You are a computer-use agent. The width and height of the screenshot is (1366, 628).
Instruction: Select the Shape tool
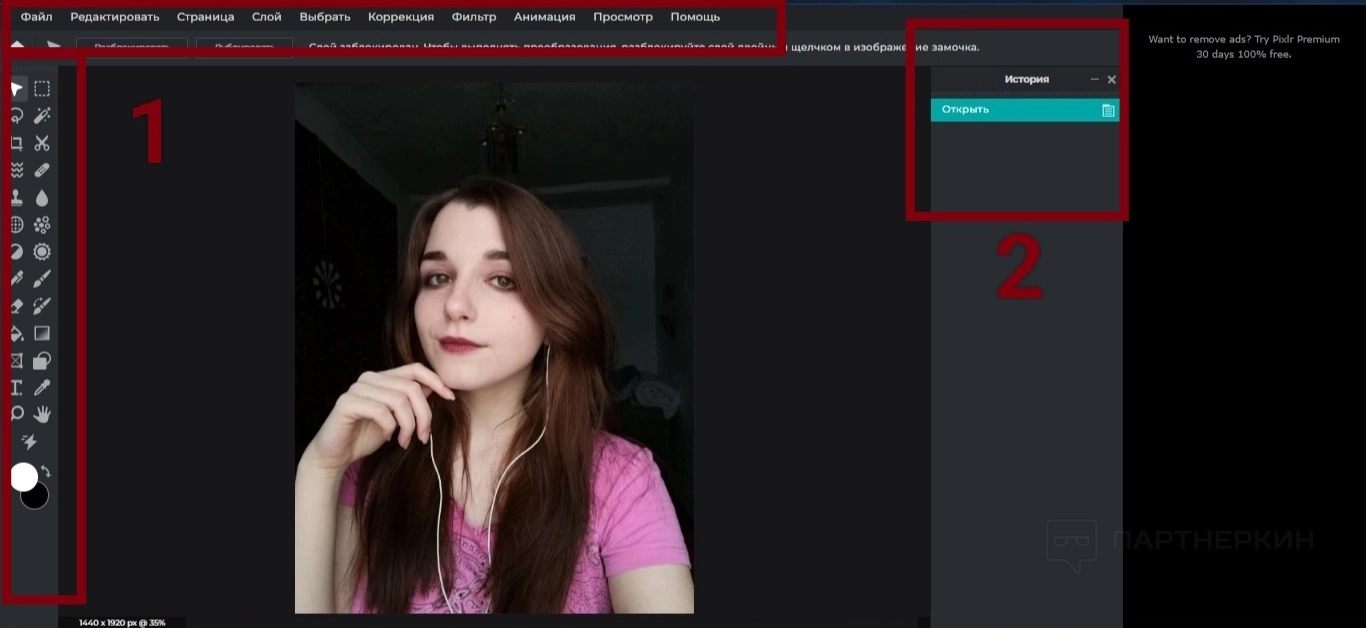point(42,360)
